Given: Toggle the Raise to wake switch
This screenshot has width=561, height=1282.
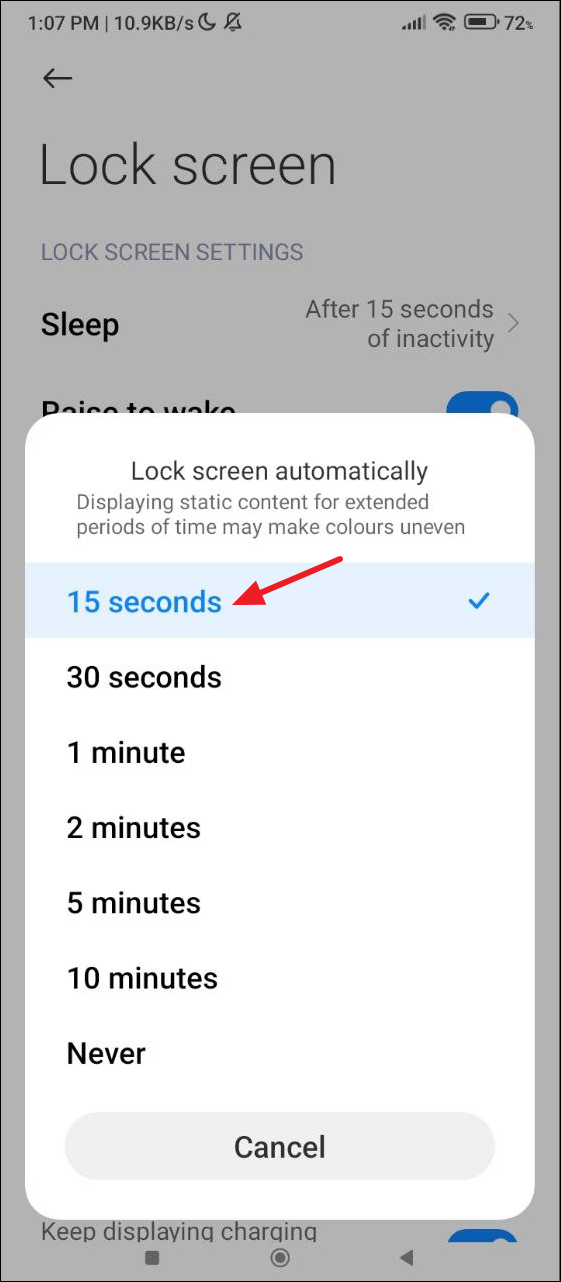Looking at the screenshot, I should click(x=482, y=405).
